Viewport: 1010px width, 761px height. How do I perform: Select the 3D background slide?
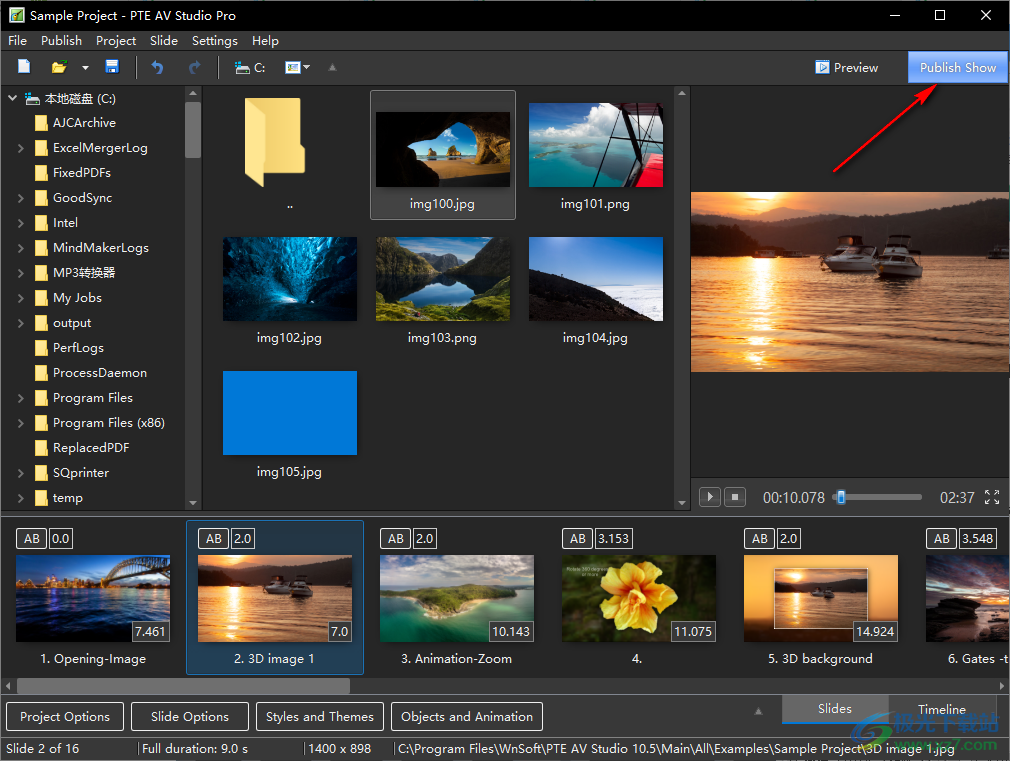tap(821, 599)
